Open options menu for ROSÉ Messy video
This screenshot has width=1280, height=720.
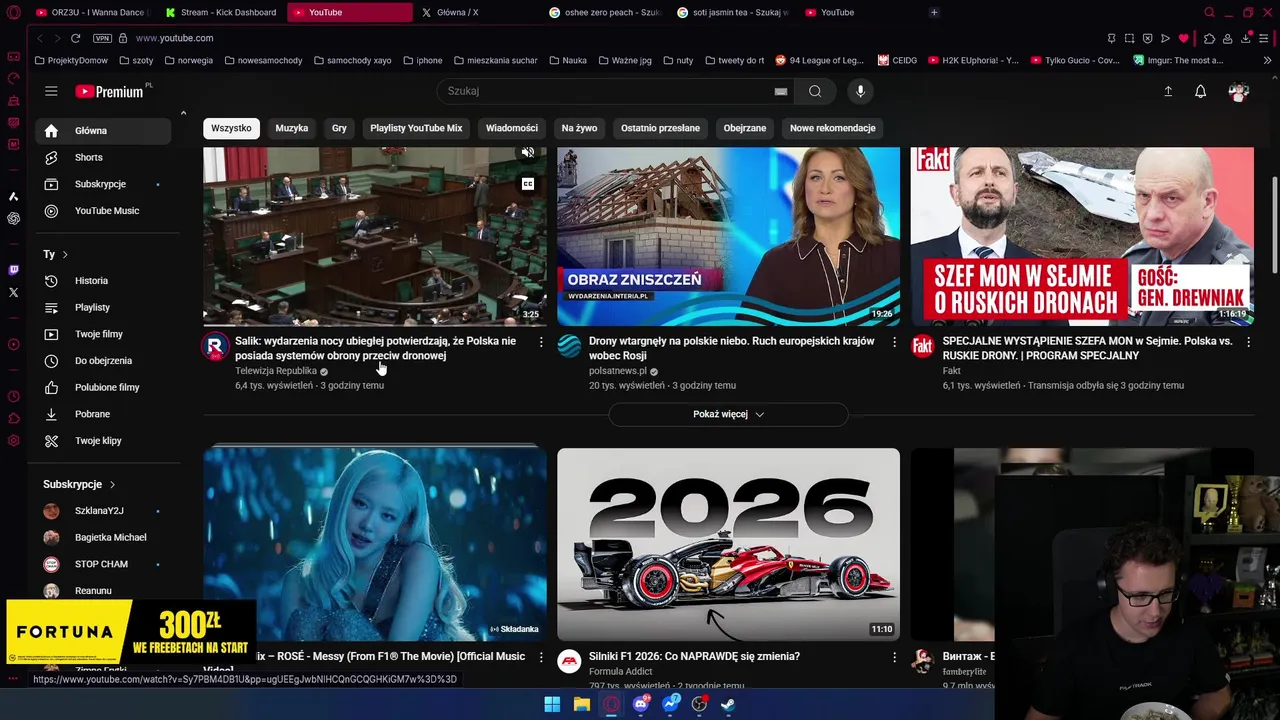click(541, 658)
